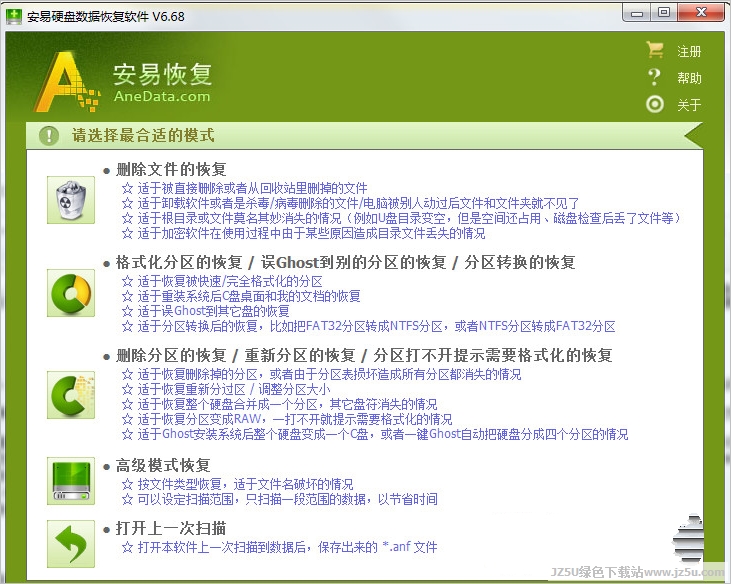Click the circle about icon
This screenshot has height=584, width=731.
coord(655,104)
